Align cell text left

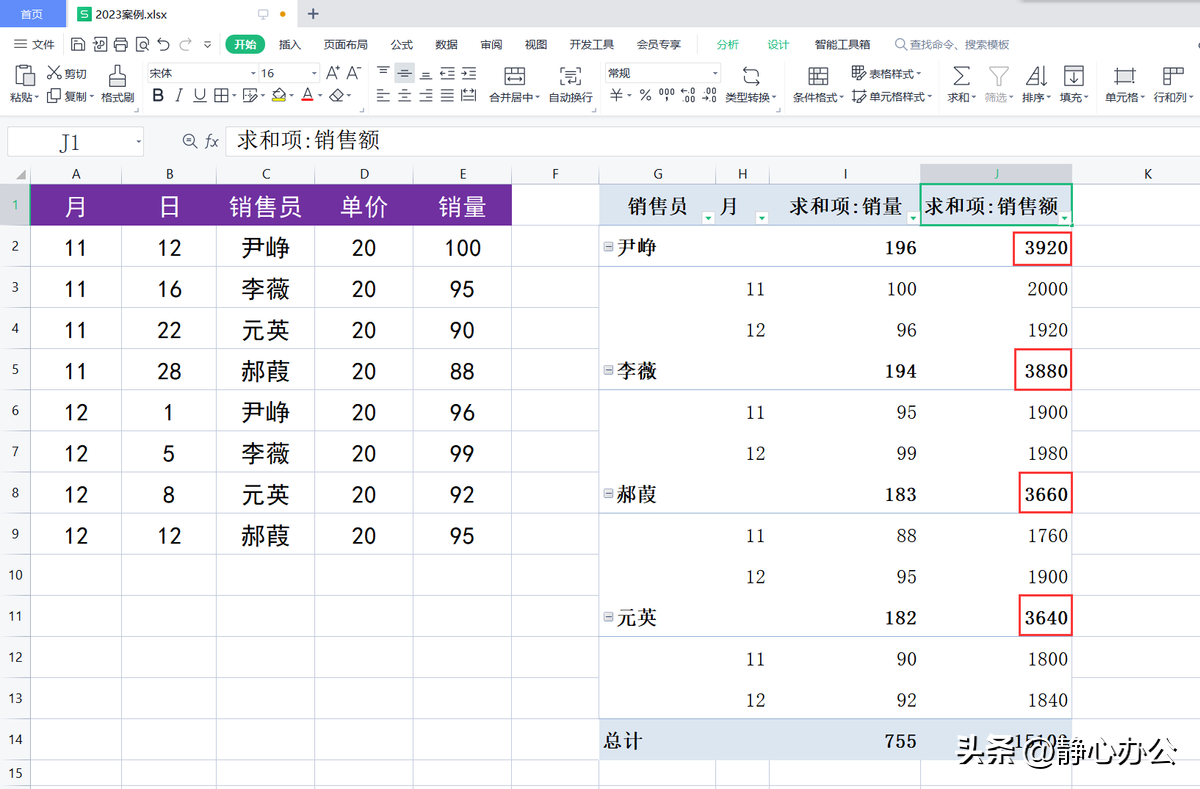[x=383, y=95]
